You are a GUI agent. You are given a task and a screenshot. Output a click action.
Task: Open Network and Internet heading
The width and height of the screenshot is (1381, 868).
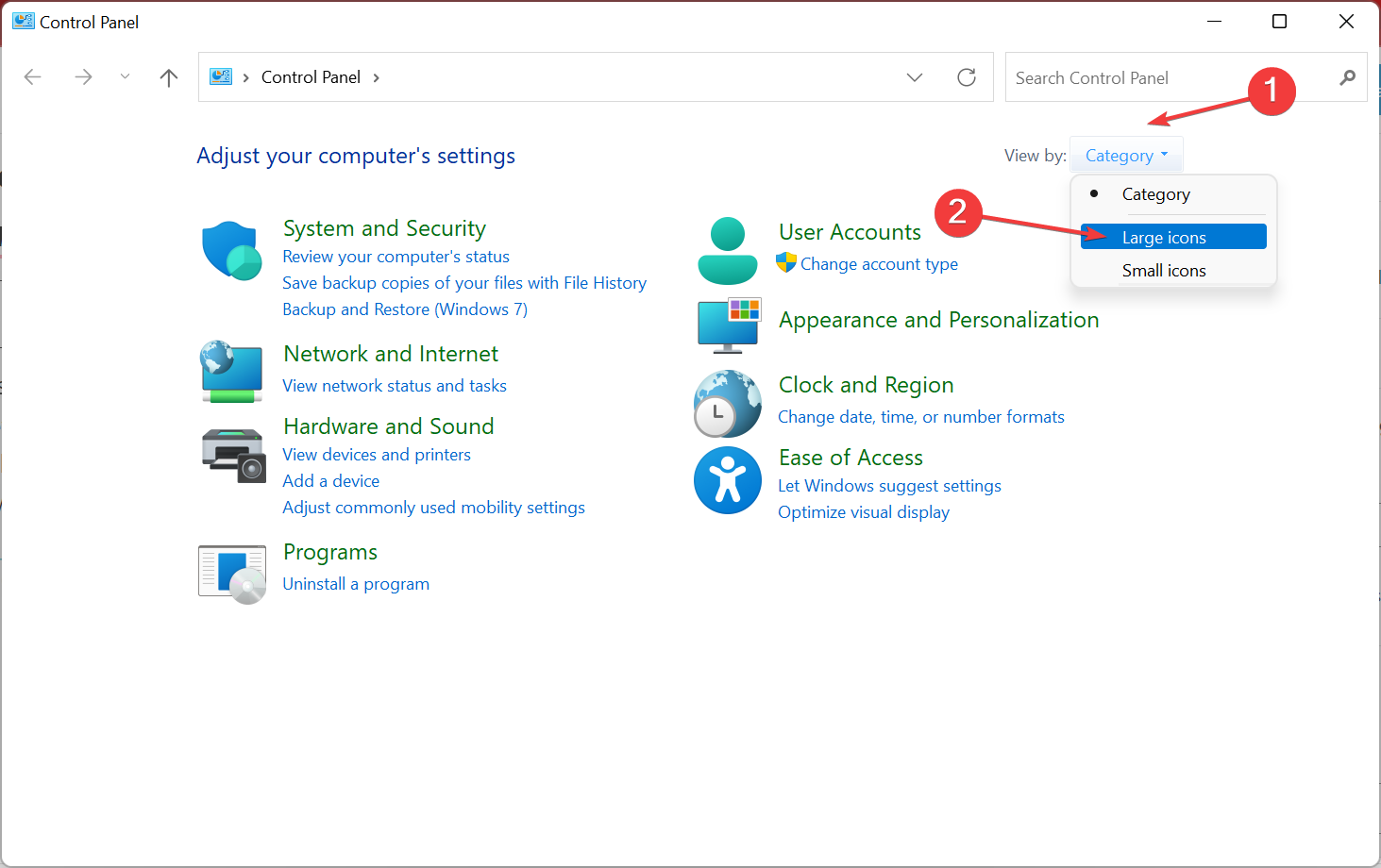click(x=391, y=354)
